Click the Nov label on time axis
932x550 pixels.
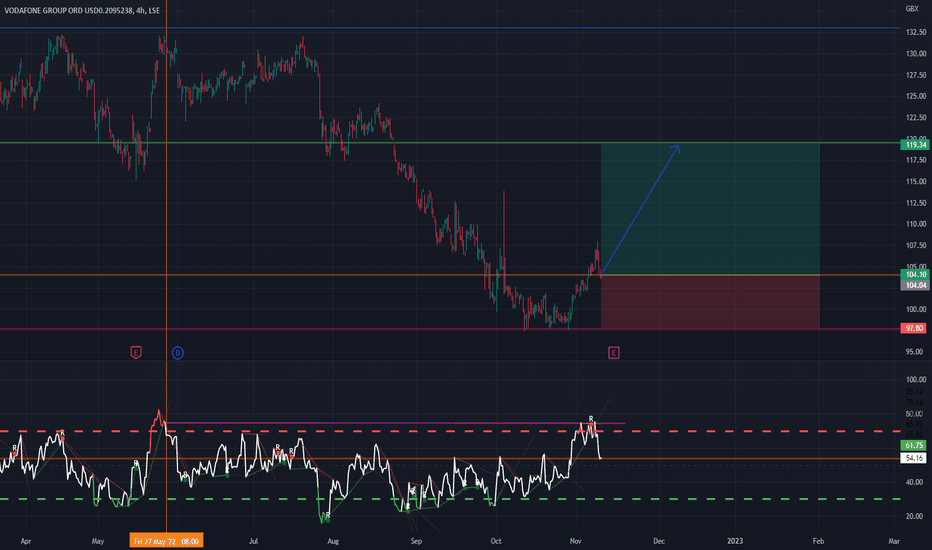575,541
